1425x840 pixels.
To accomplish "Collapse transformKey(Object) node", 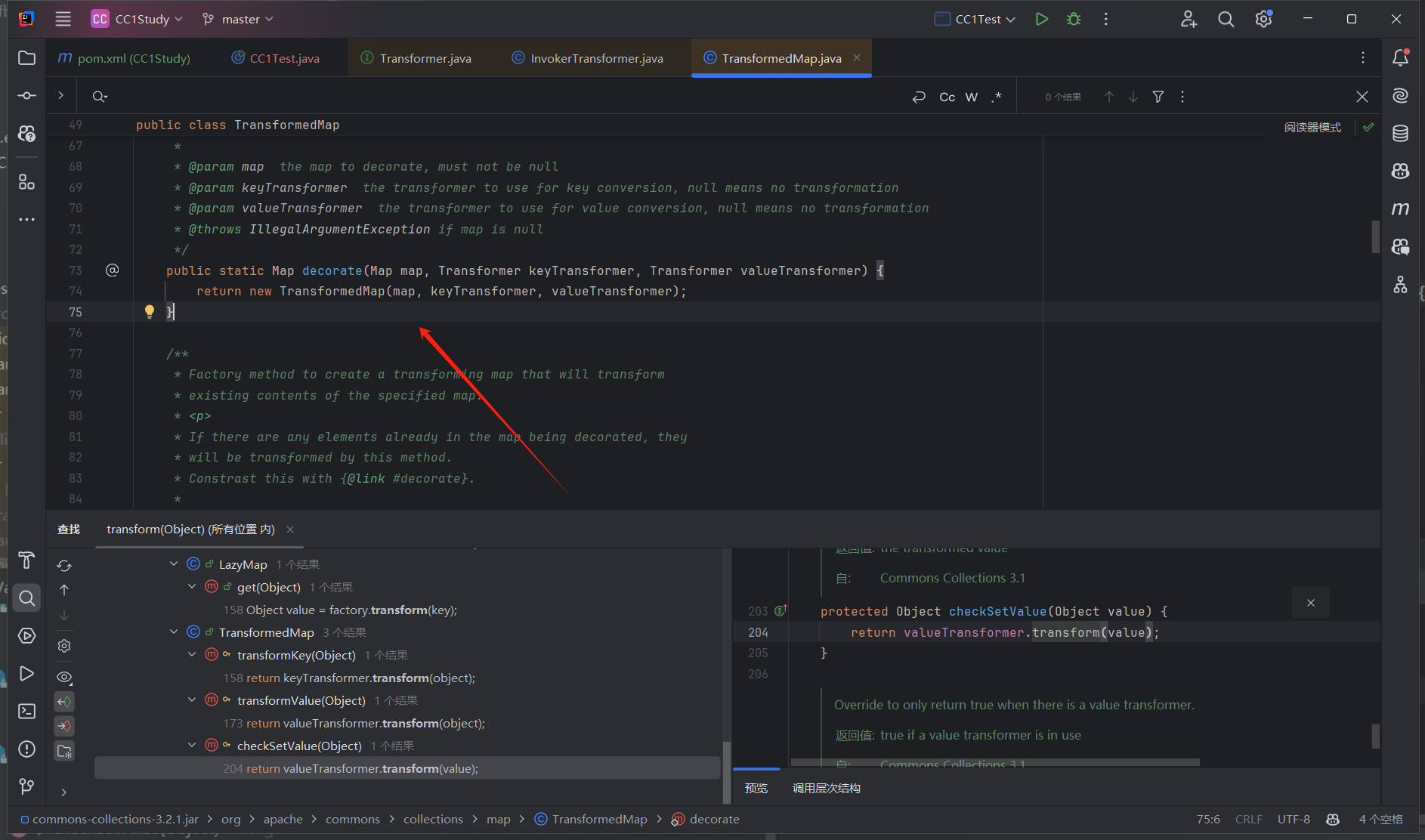I will pyautogui.click(x=192, y=655).
